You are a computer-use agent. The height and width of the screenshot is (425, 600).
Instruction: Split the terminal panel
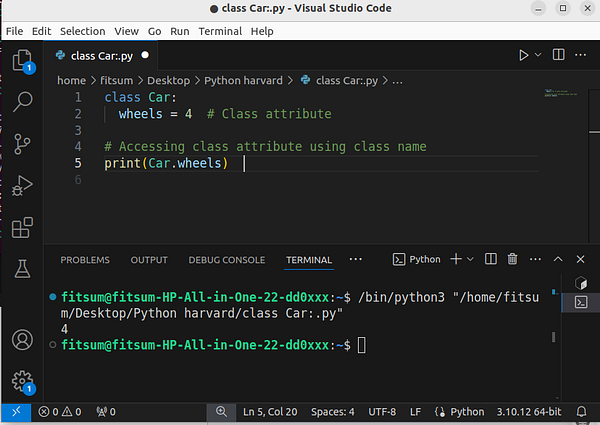point(491,259)
